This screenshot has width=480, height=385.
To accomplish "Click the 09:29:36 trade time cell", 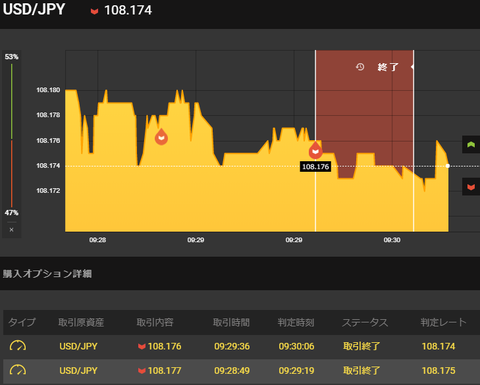I will point(232,346).
